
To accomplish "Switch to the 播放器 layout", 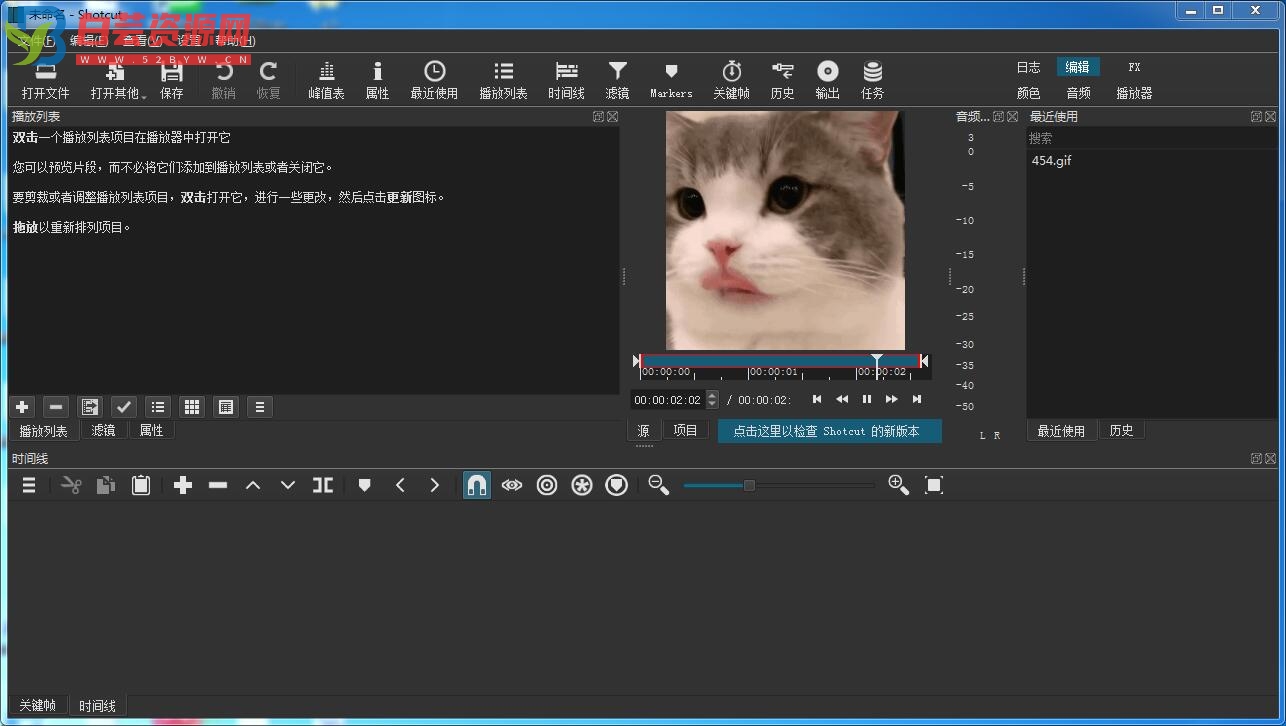I will pos(1134,93).
